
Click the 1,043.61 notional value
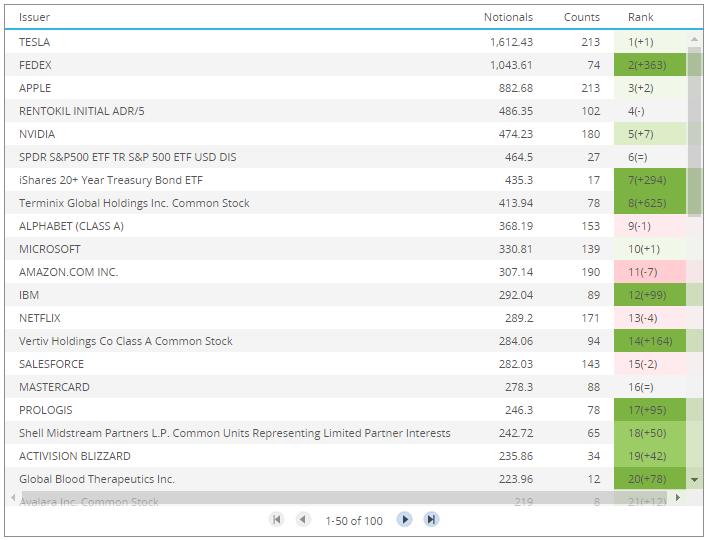point(511,65)
